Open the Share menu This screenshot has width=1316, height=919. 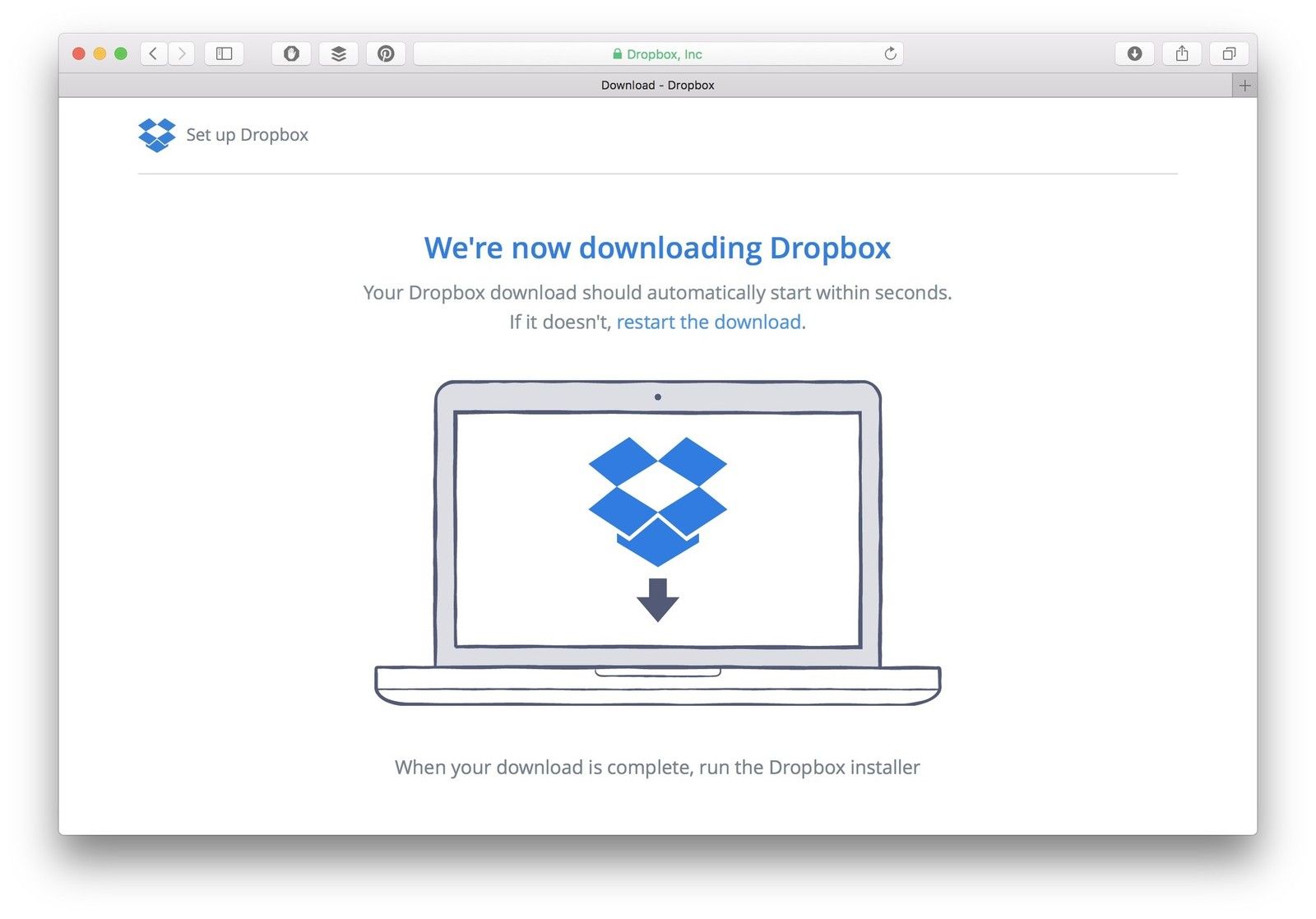coord(1182,53)
